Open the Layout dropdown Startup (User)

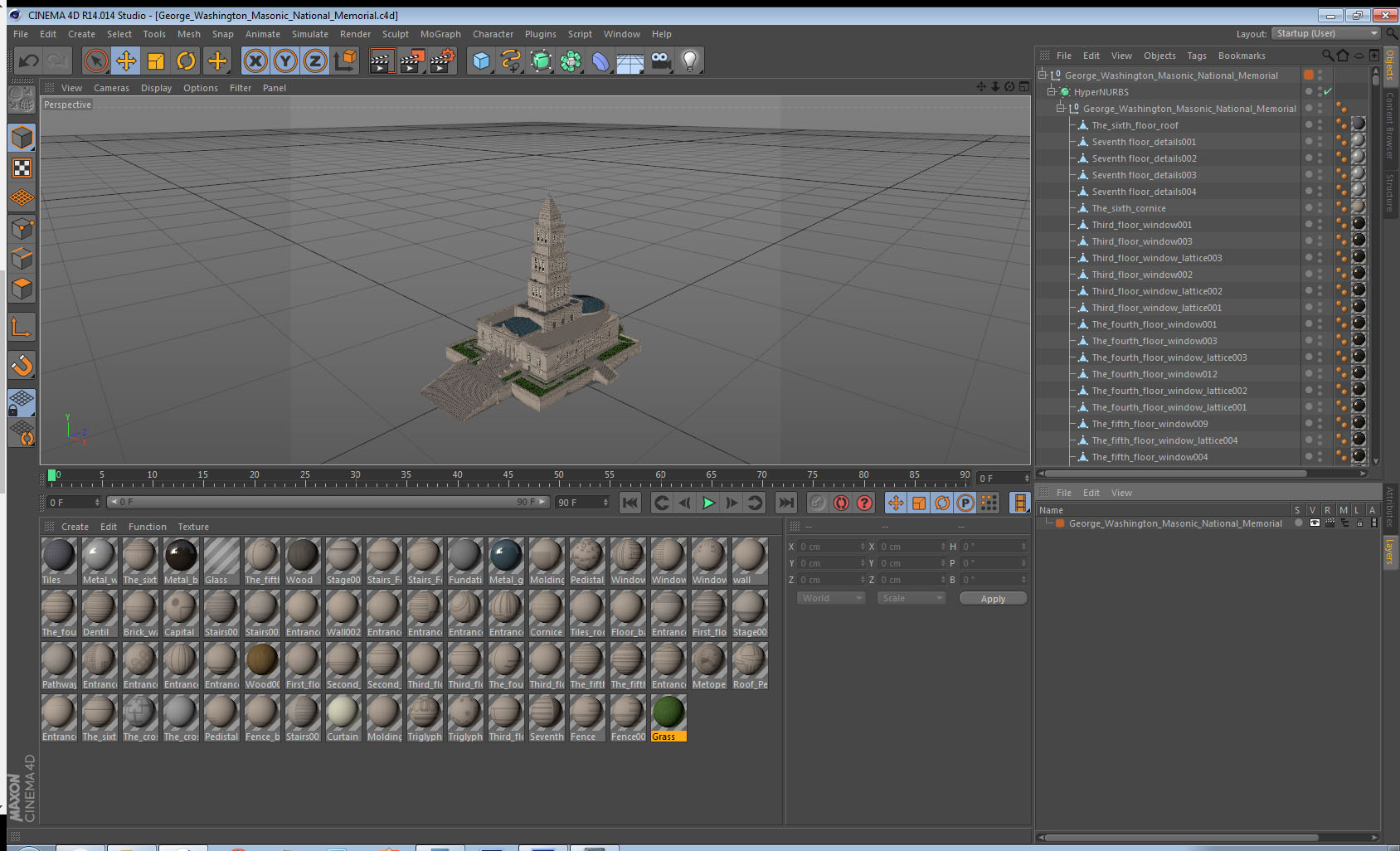click(x=1326, y=33)
